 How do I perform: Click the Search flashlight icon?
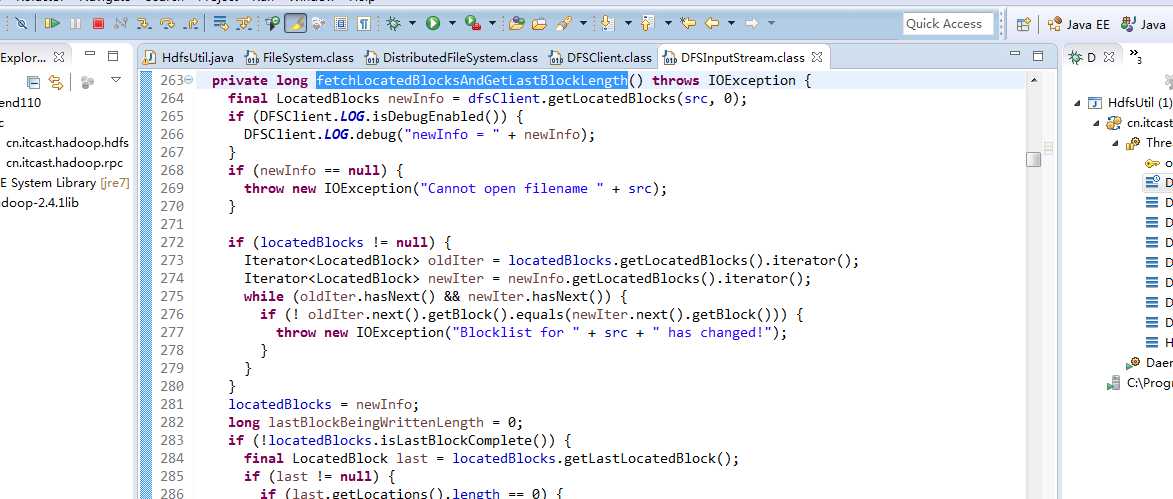tap(565, 23)
